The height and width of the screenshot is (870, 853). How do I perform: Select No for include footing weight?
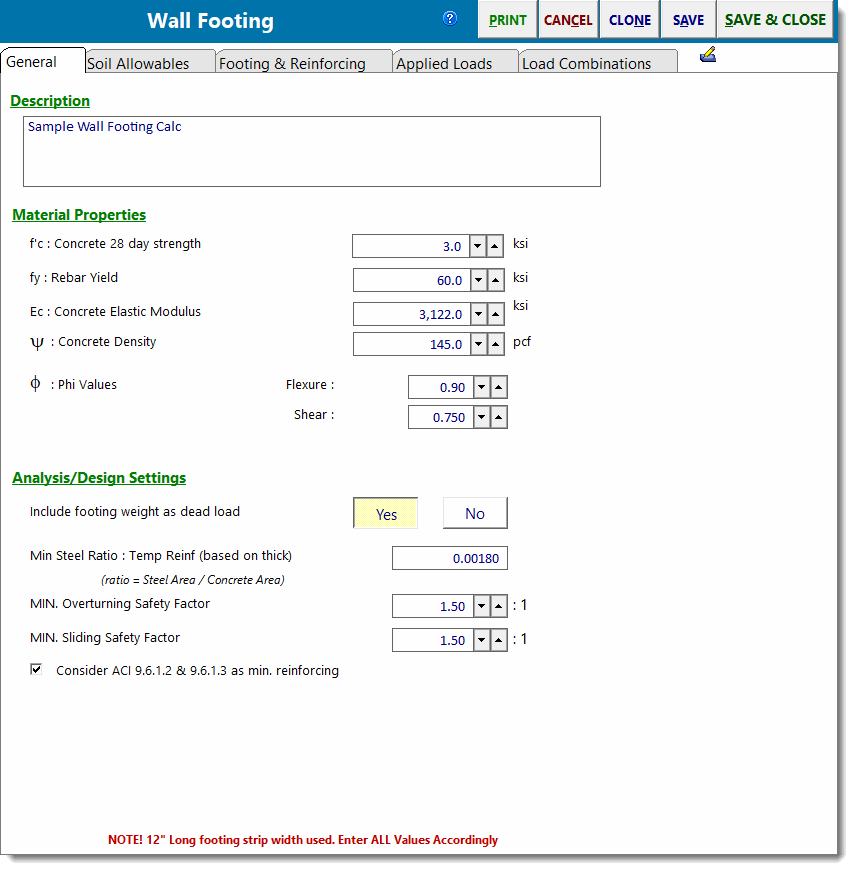point(475,513)
